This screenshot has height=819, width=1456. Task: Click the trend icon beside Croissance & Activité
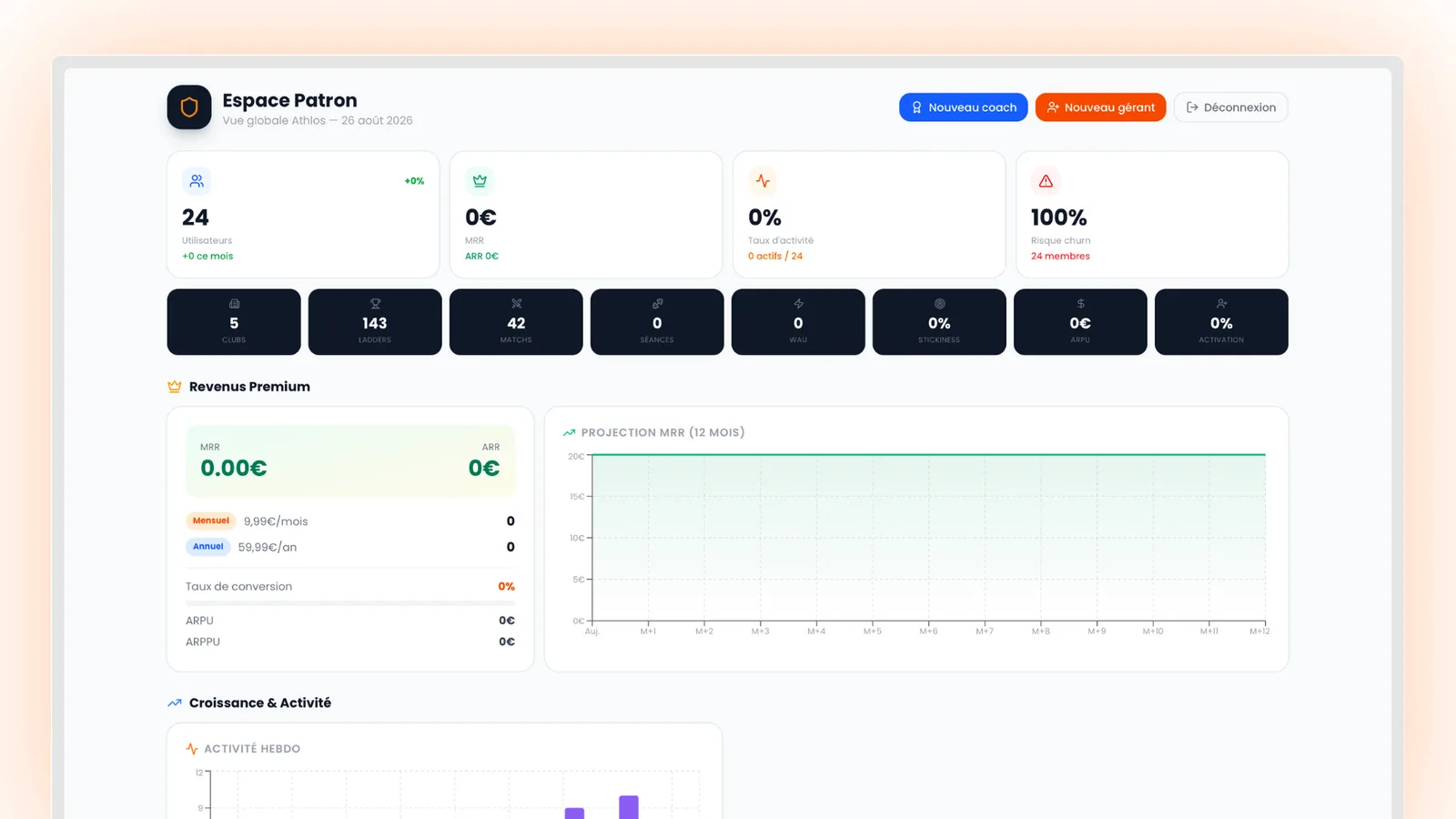(175, 703)
